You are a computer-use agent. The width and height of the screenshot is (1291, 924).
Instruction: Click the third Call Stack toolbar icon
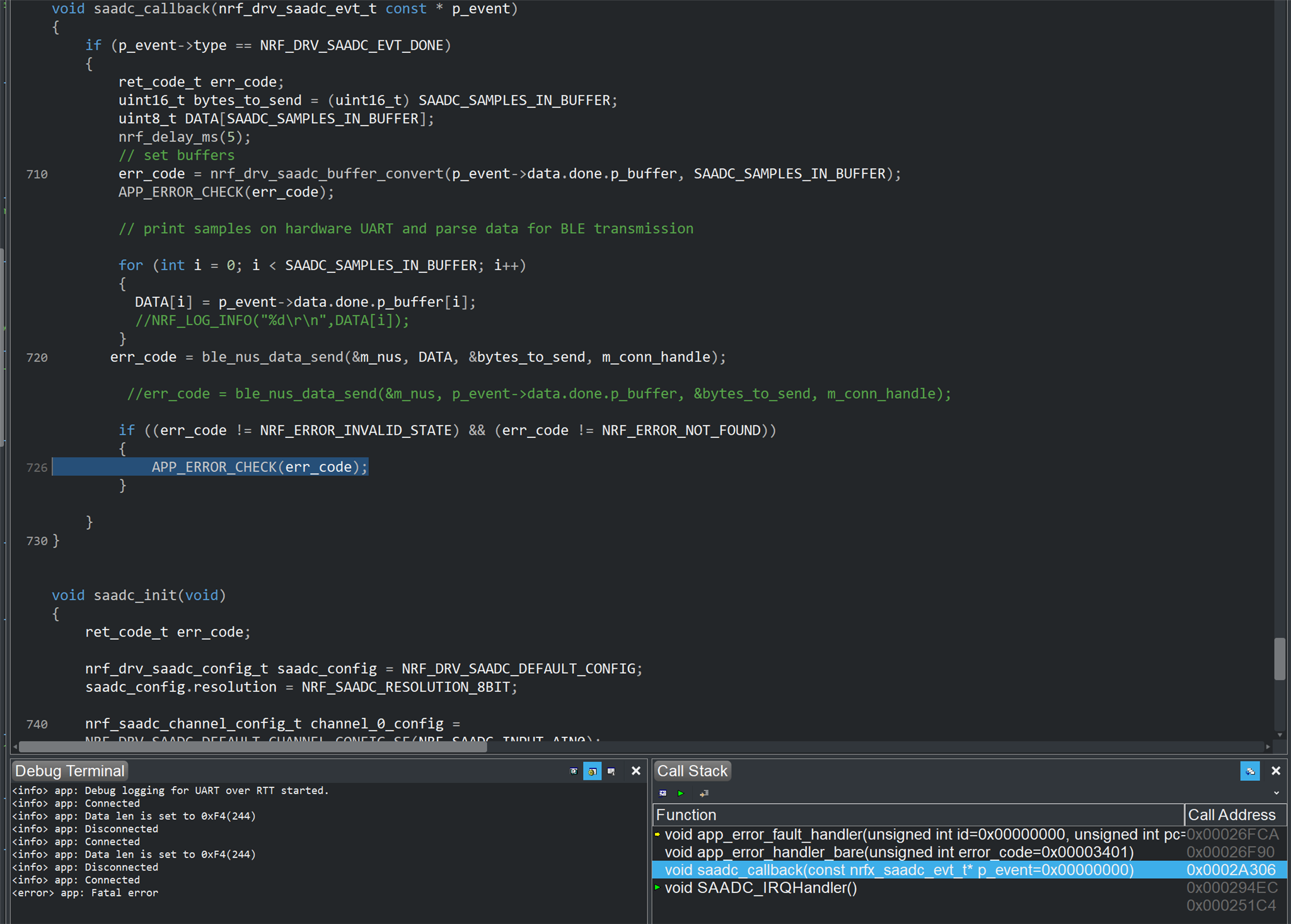tap(704, 794)
